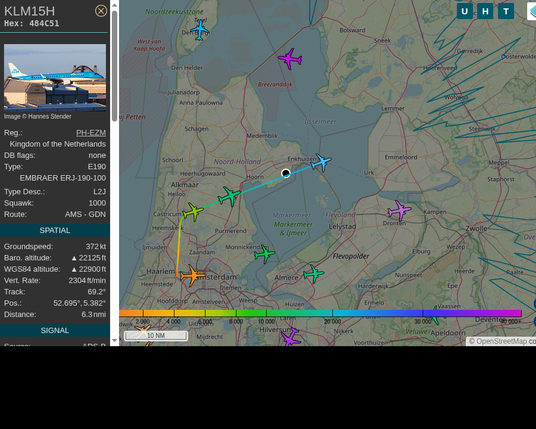536x429 pixels.
Task: Click the type value E190
Action: click(x=97, y=166)
